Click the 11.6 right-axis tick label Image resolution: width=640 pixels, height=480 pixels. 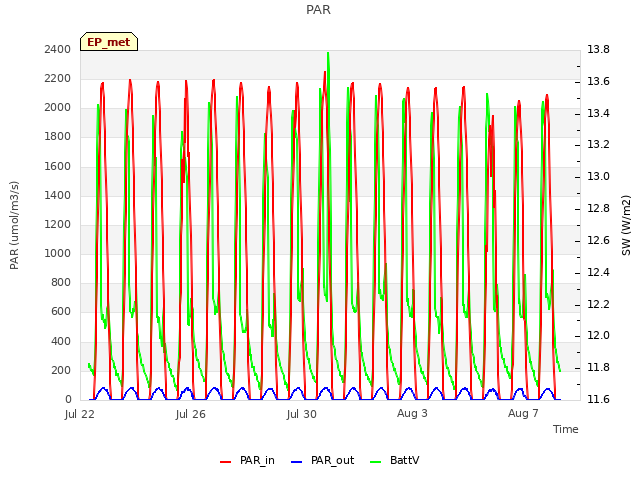pos(598,399)
